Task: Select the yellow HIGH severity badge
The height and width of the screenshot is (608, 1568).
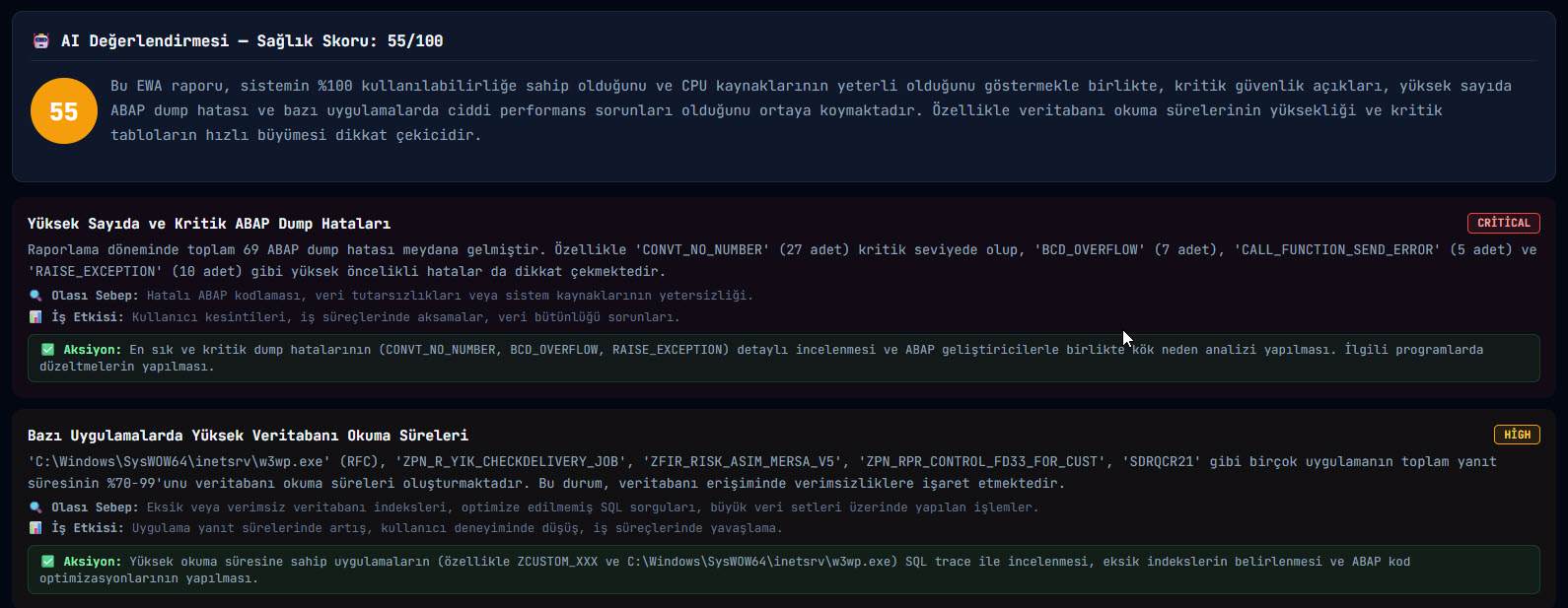Action: (1517, 435)
